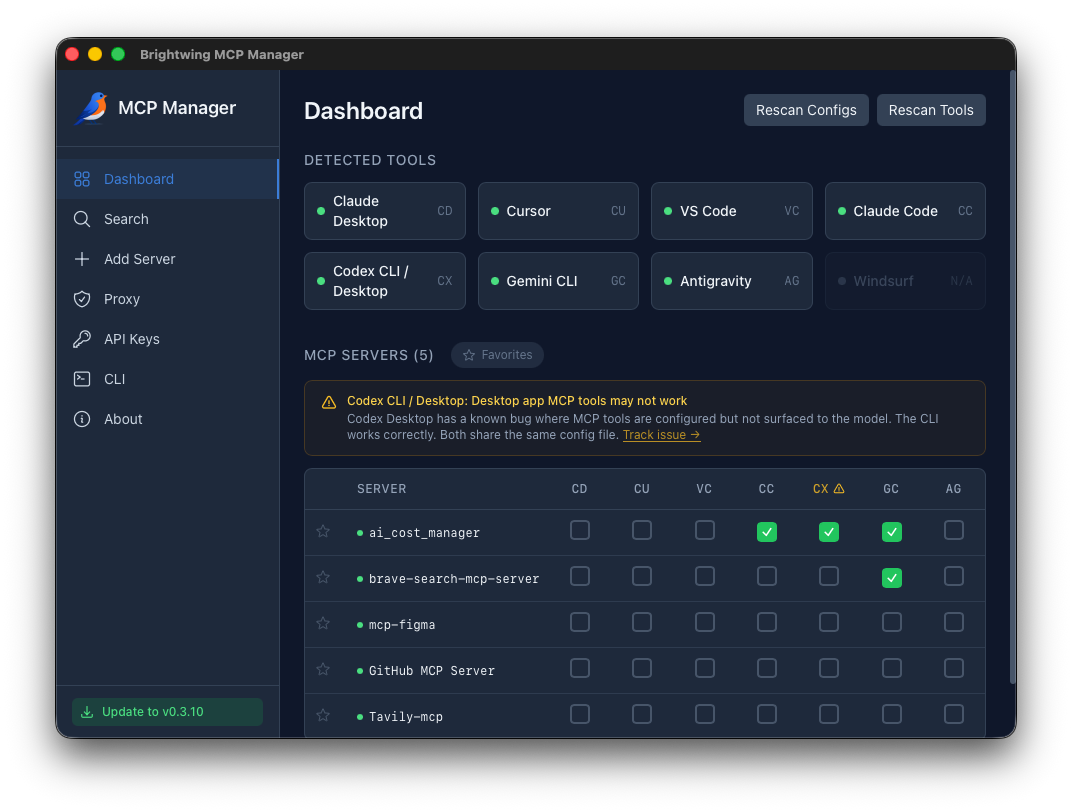Click the warning triangle in the Codex notice banner
This screenshot has height=812, width=1072.
[328, 401]
